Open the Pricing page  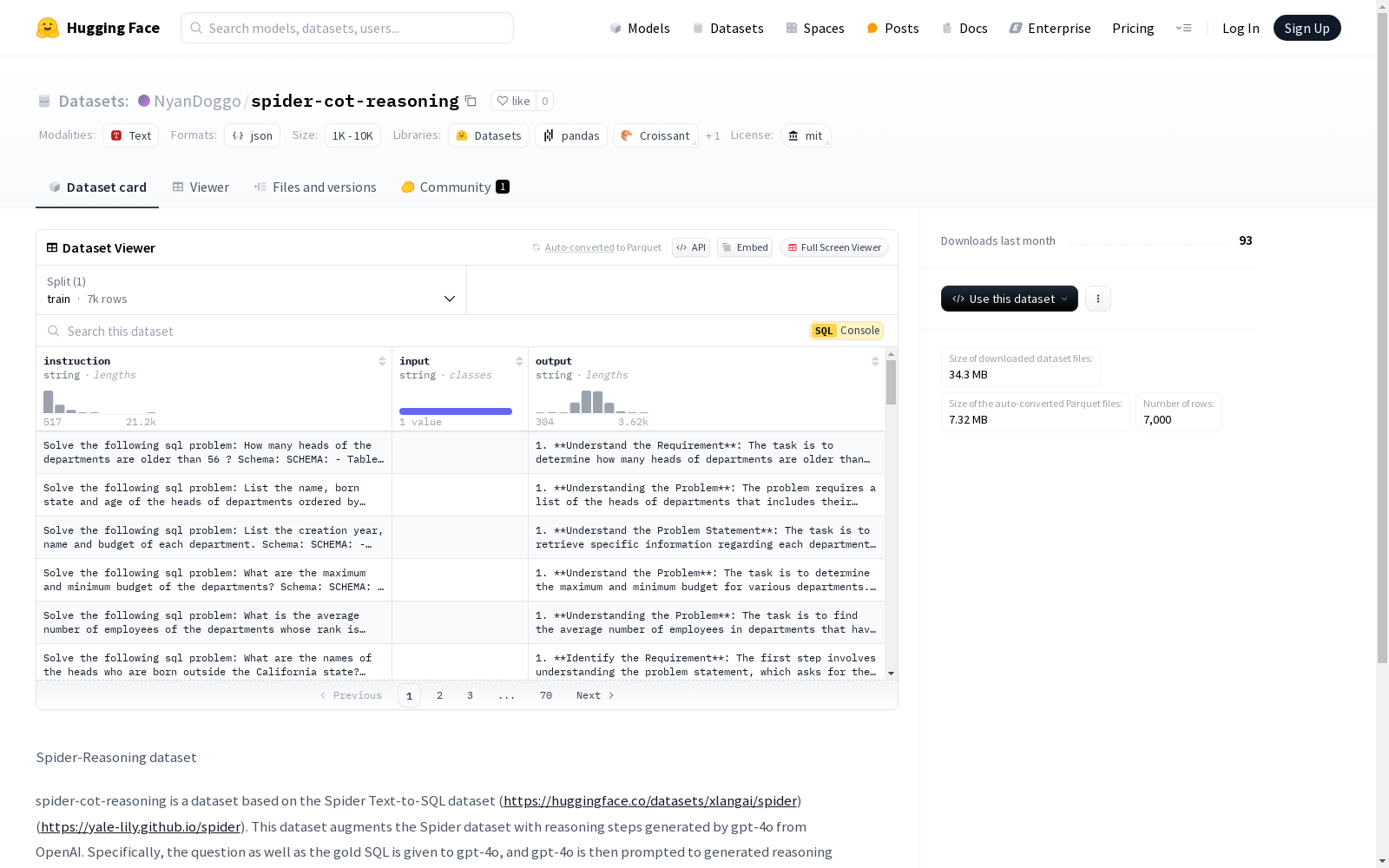click(x=1133, y=28)
